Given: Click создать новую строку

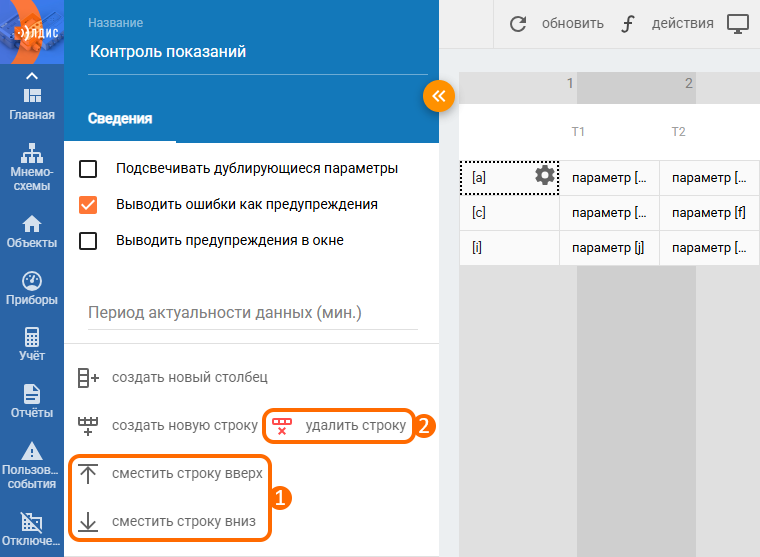Looking at the screenshot, I should (185, 425).
